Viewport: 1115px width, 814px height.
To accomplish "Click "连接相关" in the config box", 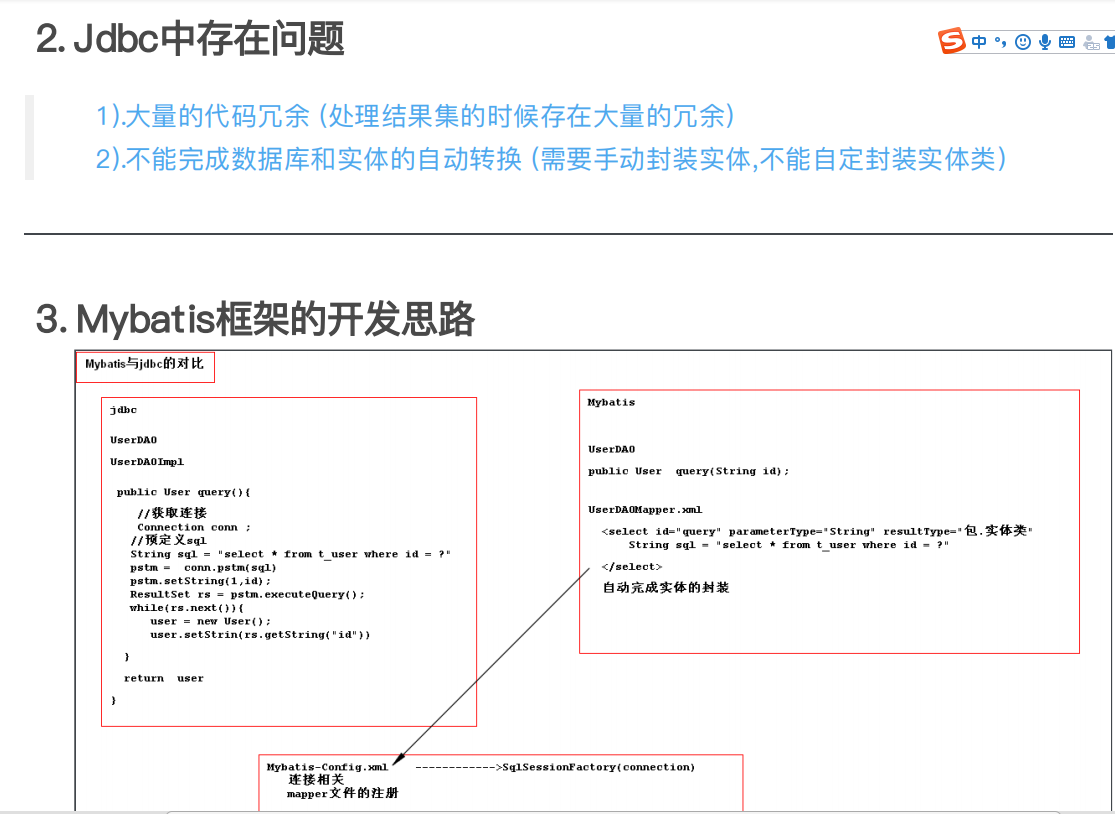I will (x=316, y=780).
